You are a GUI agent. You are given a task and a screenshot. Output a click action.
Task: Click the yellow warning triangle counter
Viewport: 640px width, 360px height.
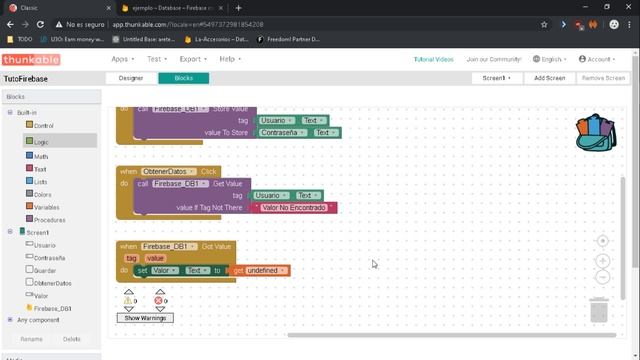click(128, 301)
